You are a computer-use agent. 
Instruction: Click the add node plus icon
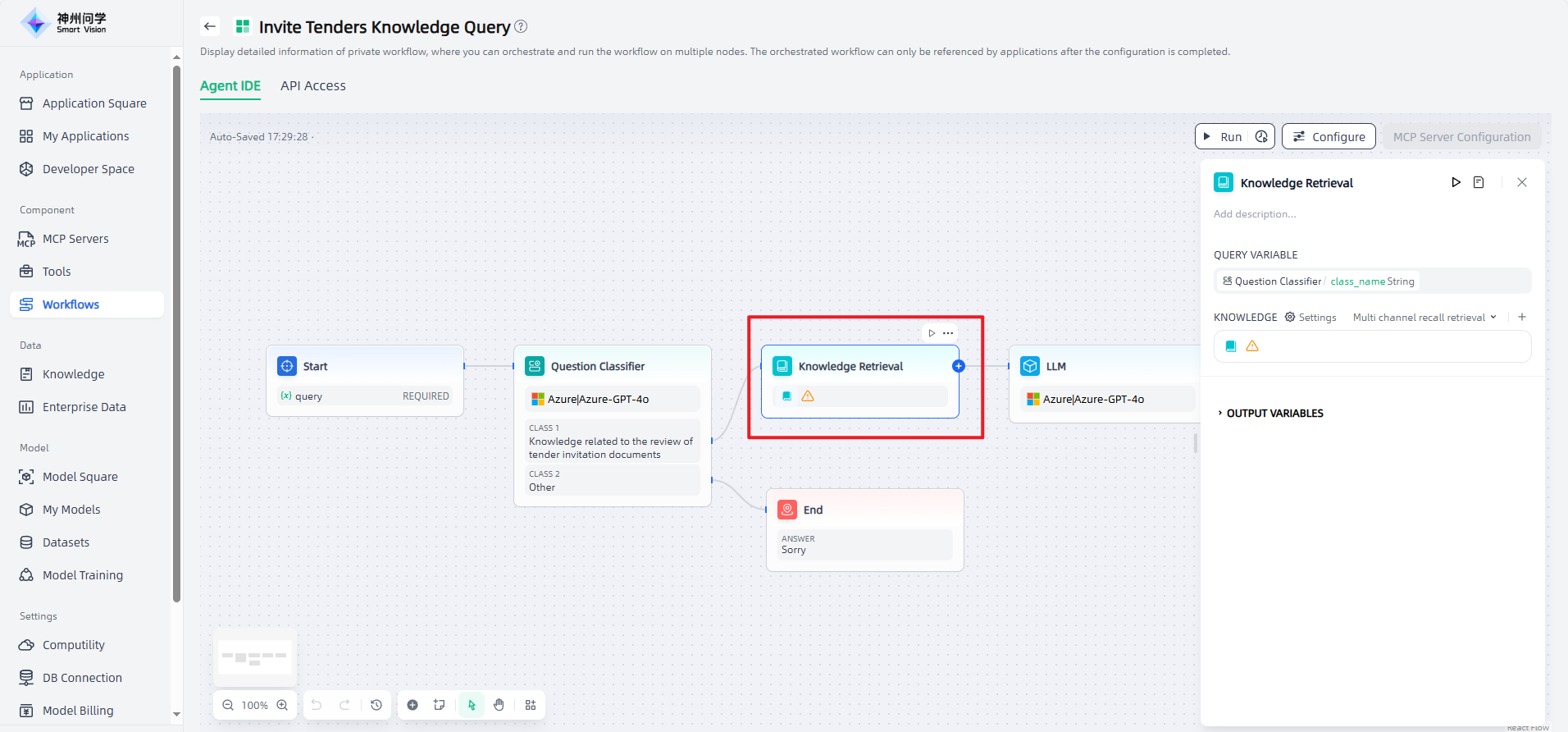pos(413,705)
